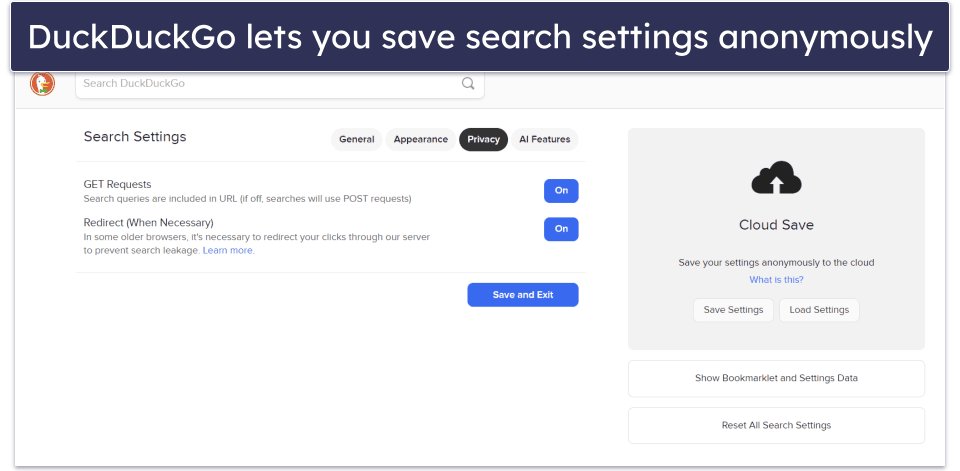Click the Cloud Save upload cloud icon
This screenshot has width=960, height=471.
point(776,178)
